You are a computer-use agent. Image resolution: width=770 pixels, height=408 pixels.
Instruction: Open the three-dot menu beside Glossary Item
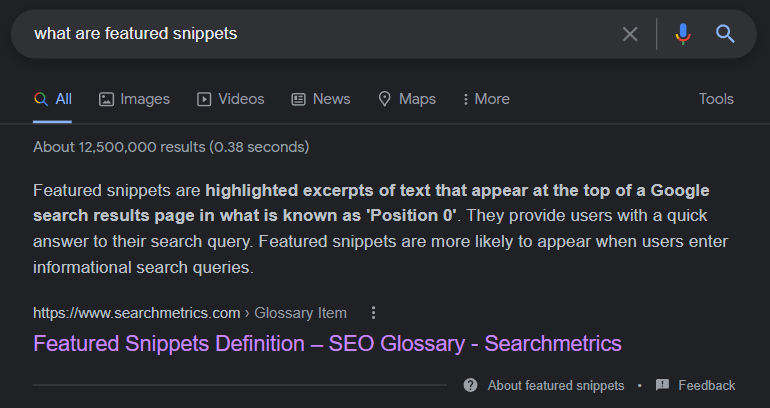[x=373, y=312]
